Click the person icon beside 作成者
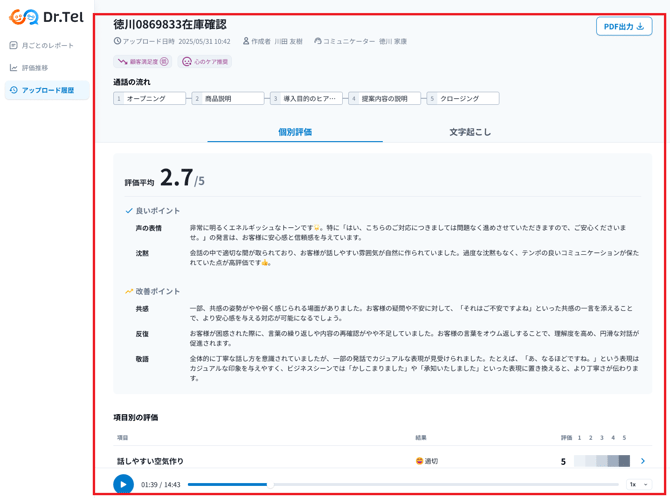Viewport: 670px width, 498px height. pyautogui.click(x=246, y=41)
